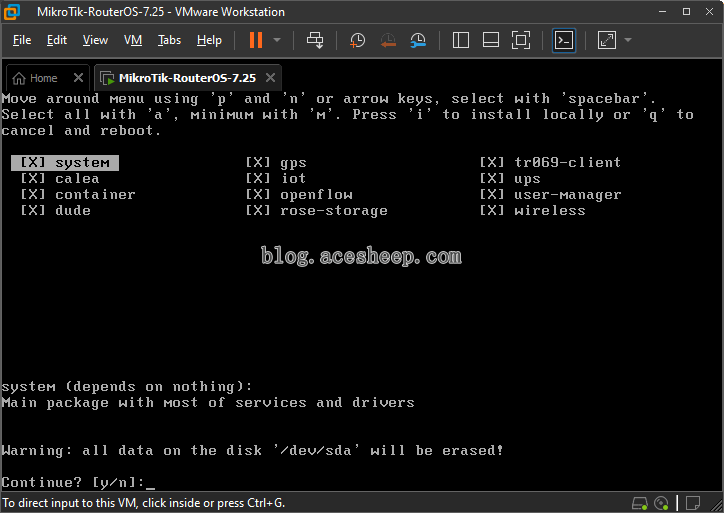This screenshot has height=513, width=724.
Task: Click 'system (depends on nothing):' description line
Action: (x=127, y=386)
